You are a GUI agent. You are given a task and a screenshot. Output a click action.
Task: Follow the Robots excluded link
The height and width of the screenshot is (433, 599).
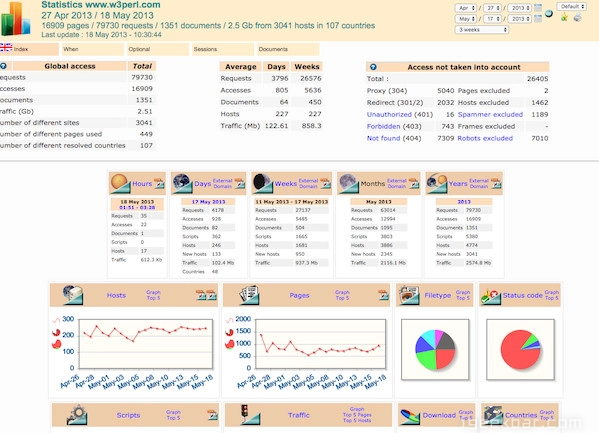click(x=485, y=138)
